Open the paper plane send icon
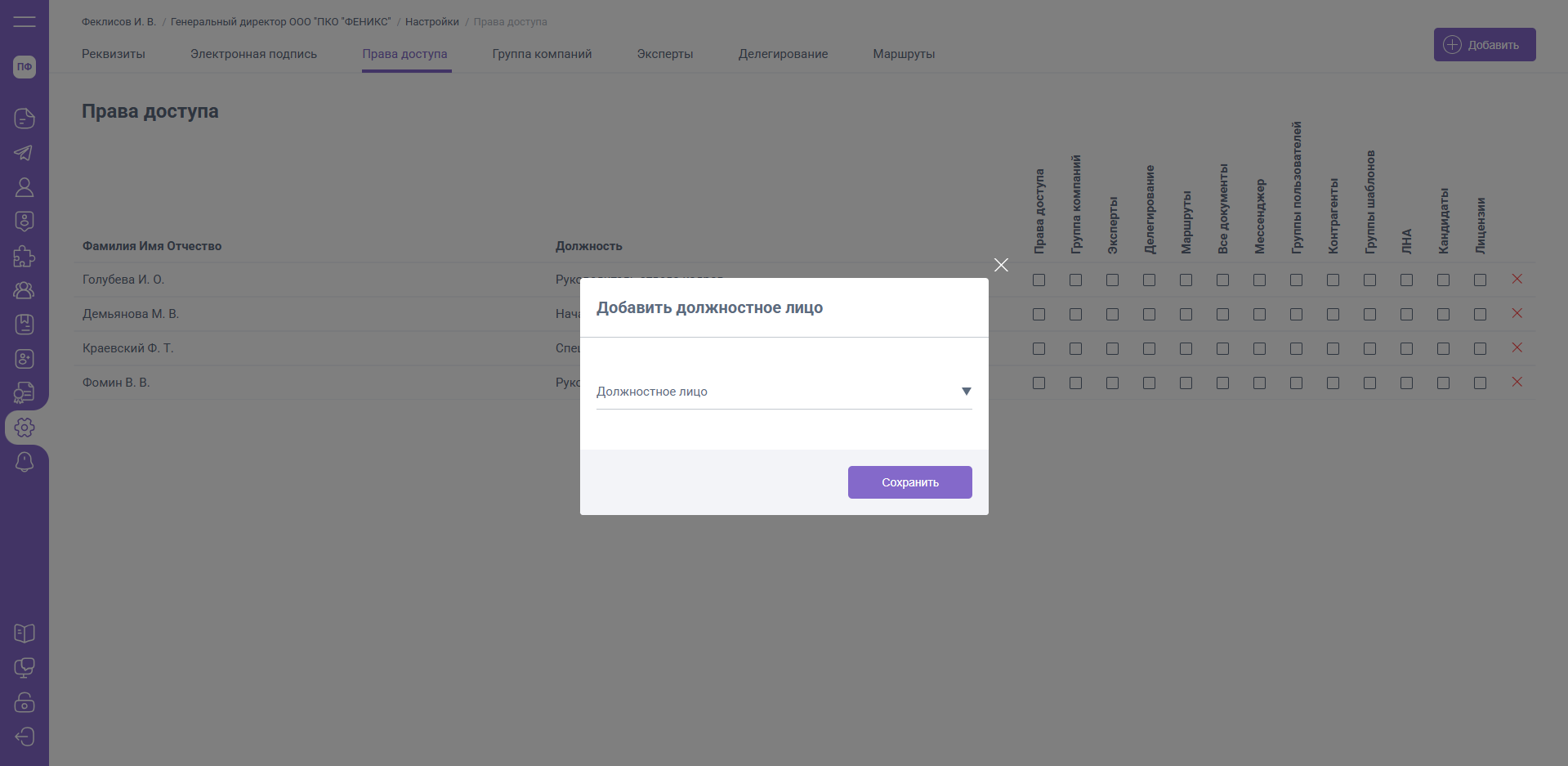This screenshot has height=766, width=1568. pyautogui.click(x=25, y=153)
